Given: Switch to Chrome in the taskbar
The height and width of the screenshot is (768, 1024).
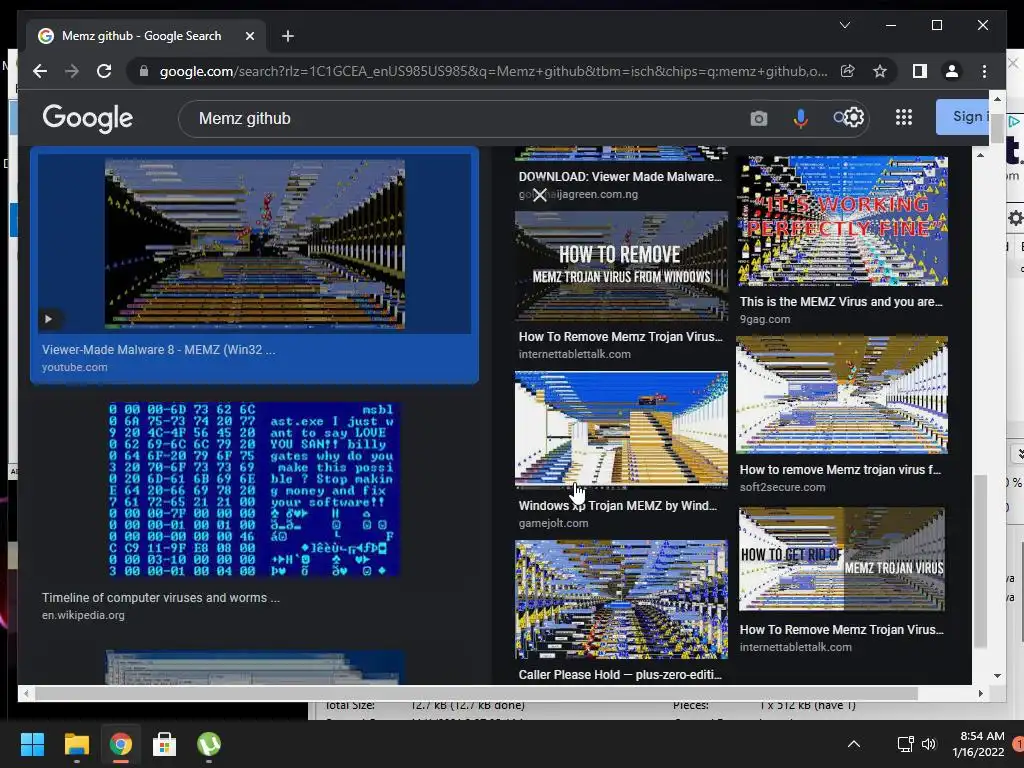Looking at the screenshot, I should point(120,744).
